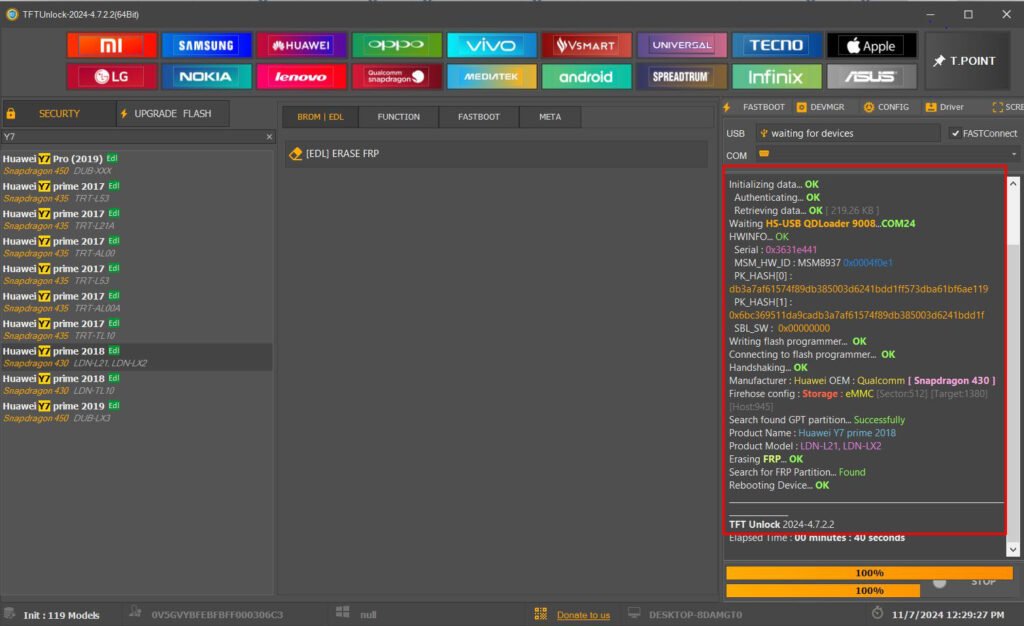Click the TFTUnlock app icon in title bar
This screenshot has height=626, width=1024.
pos(12,14)
